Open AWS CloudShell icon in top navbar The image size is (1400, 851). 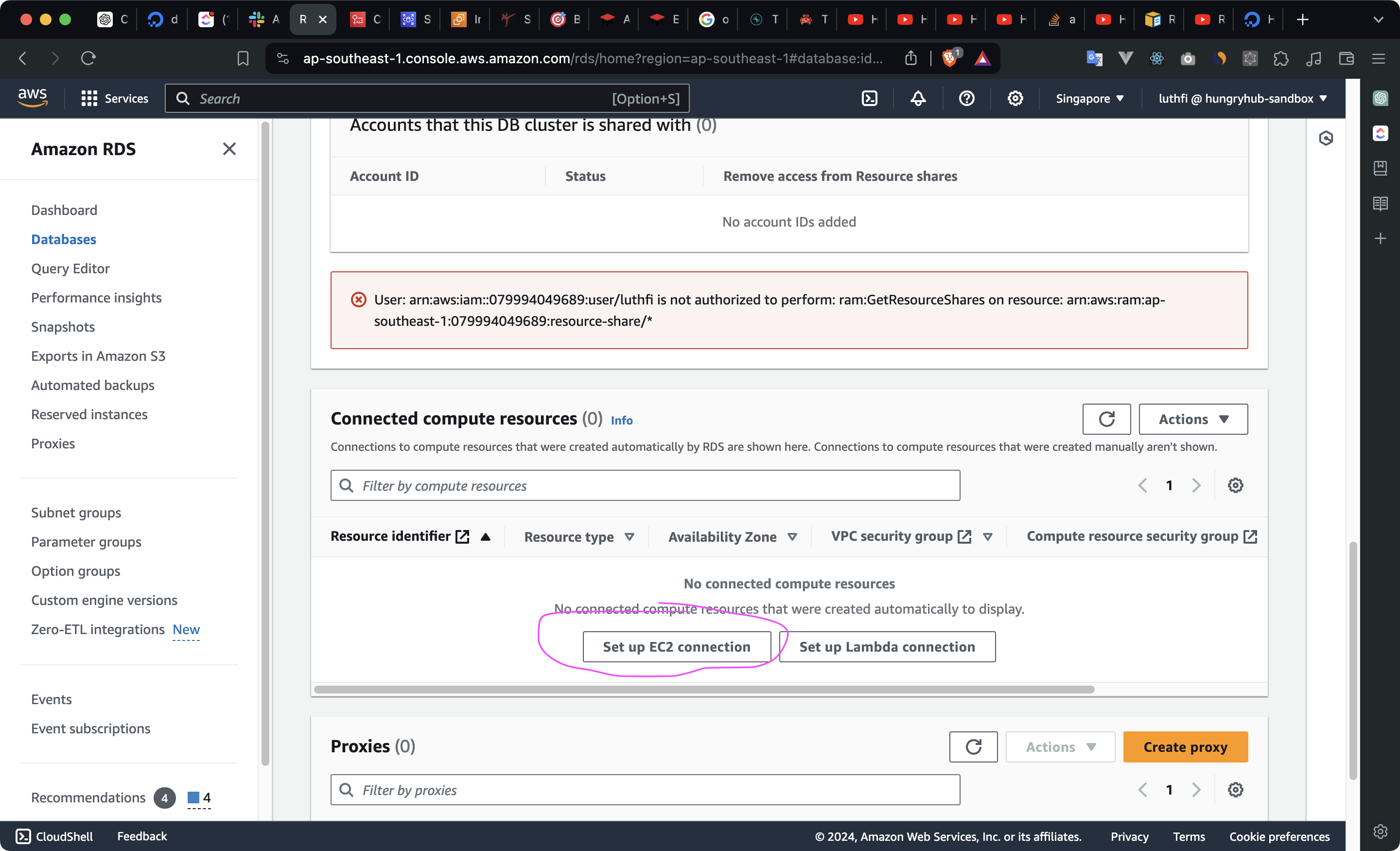click(869, 98)
